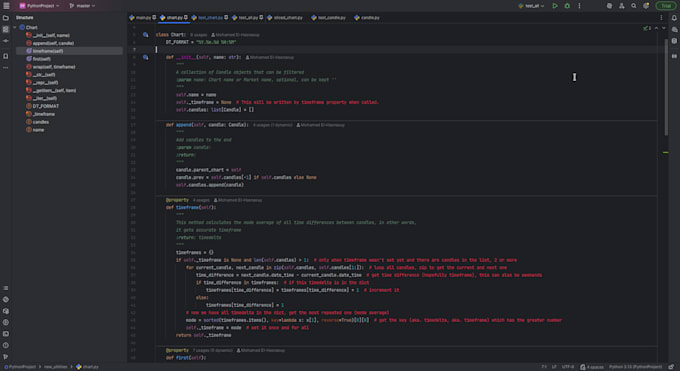Screen dimensions: 680x371
Task: Open Code With Me collaboration icon
Action: (x=621, y=6)
